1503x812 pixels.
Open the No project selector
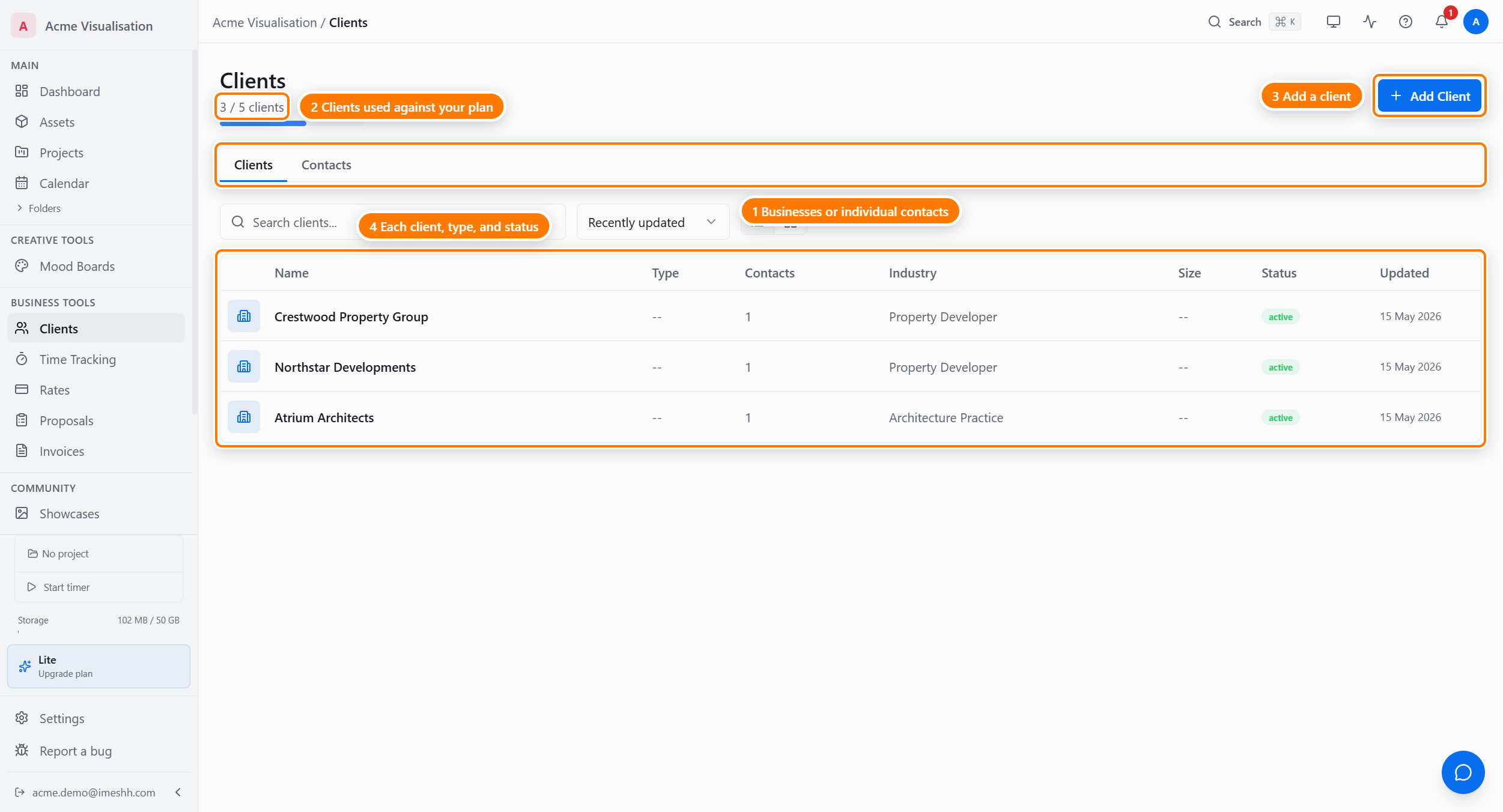coord(99,554)
